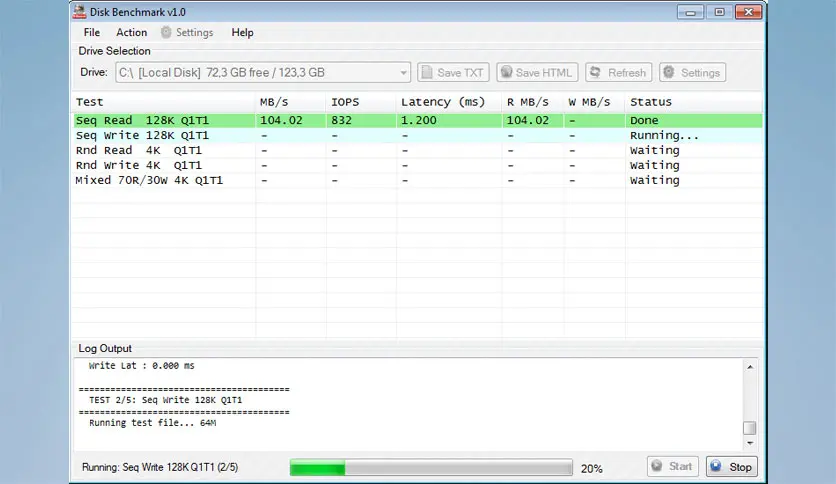This screenshot has height=484, width=836.
Task: Open the File menu
Action: point(92,33)
